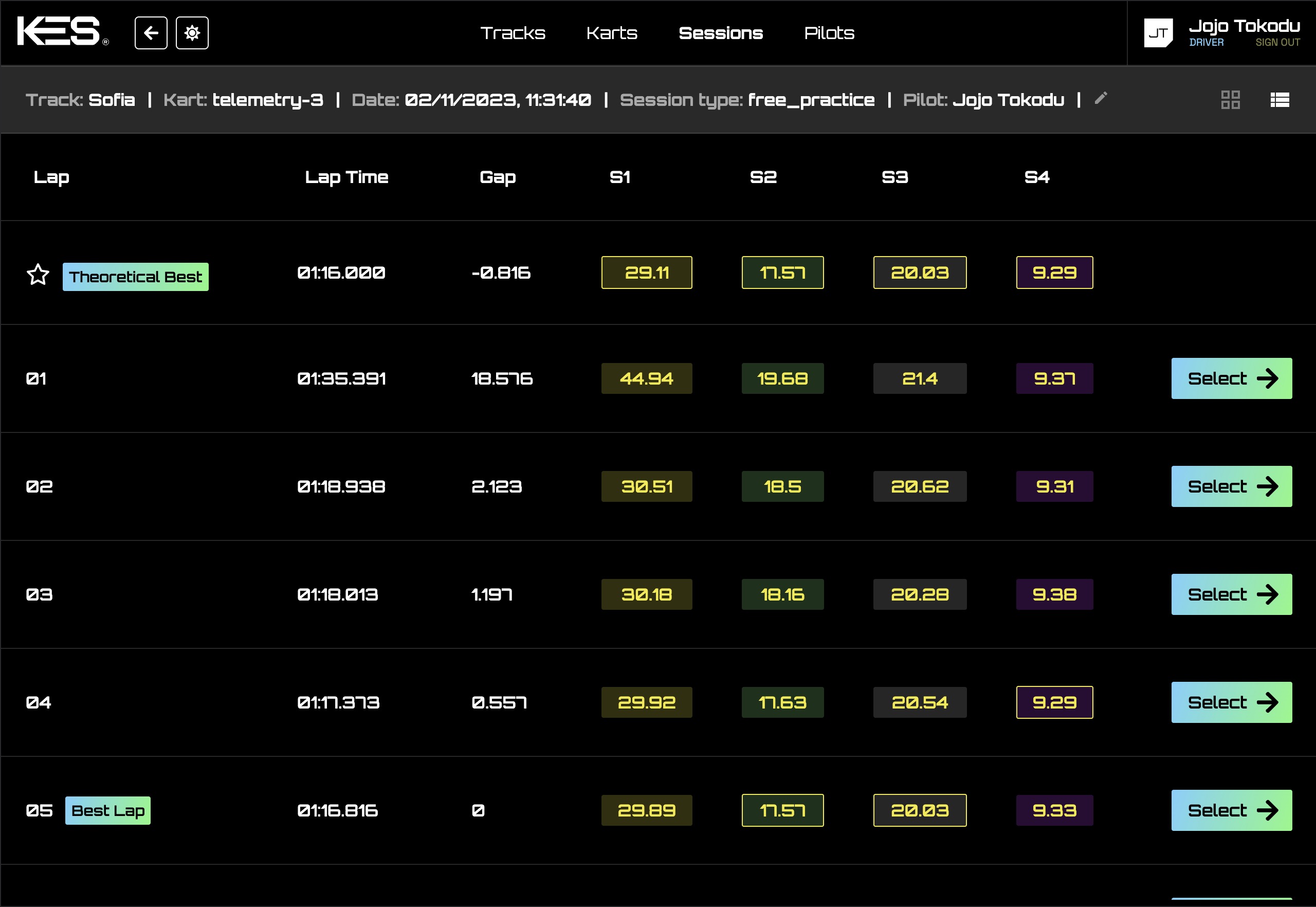Click the S3 column header
This screenshot has width=1316, height=907.
click(895, 177)
